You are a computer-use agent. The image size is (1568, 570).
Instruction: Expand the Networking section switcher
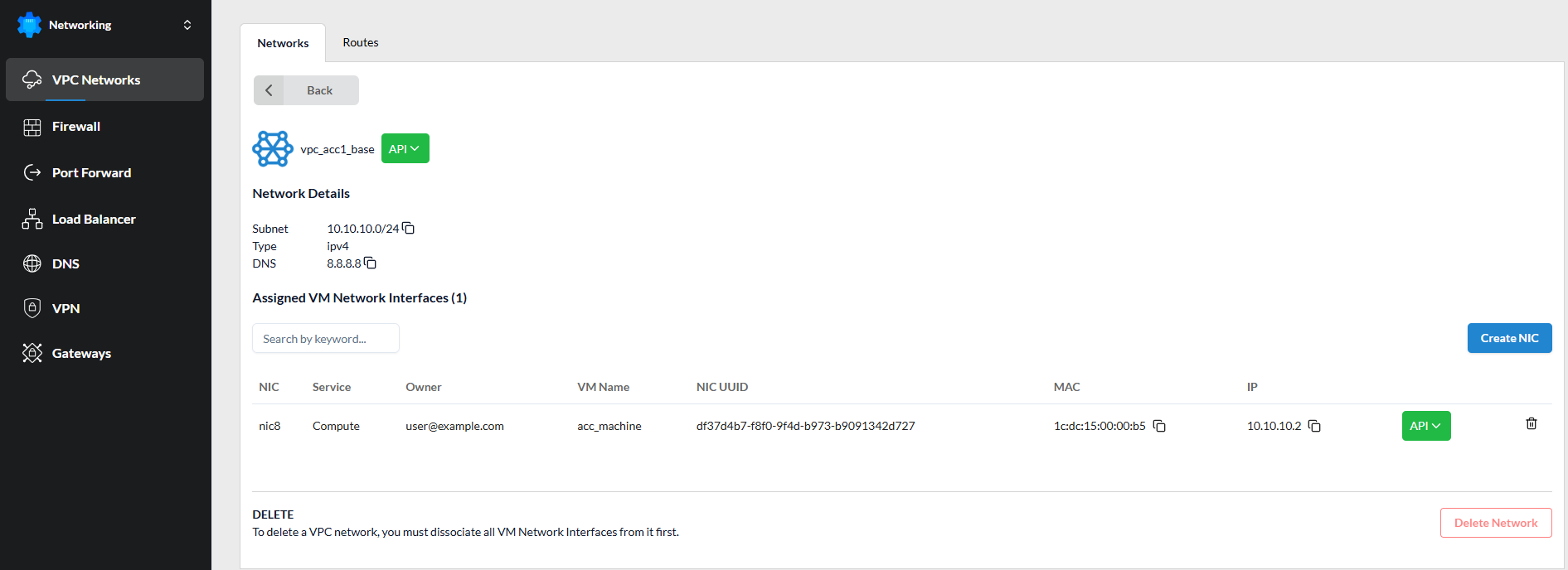pos(187,25)
